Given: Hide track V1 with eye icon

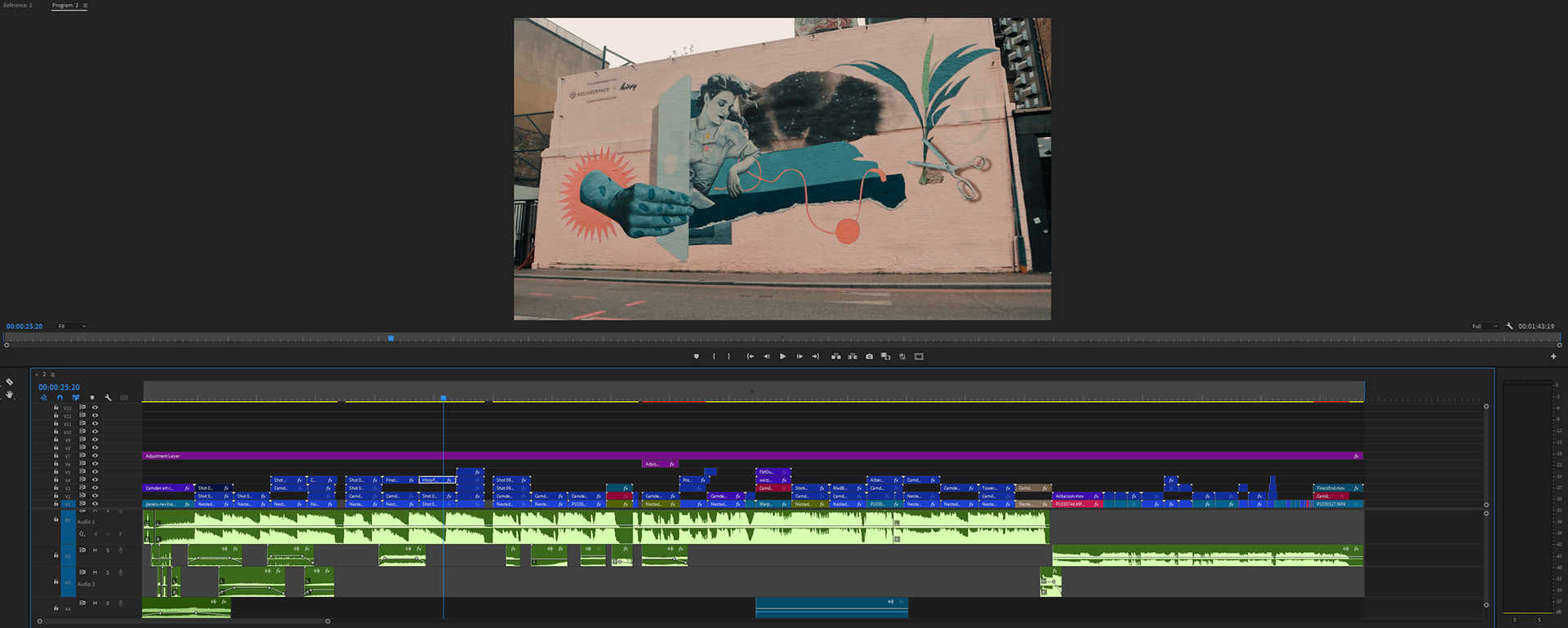Looking at the screenshot, I should click(95, 504).
